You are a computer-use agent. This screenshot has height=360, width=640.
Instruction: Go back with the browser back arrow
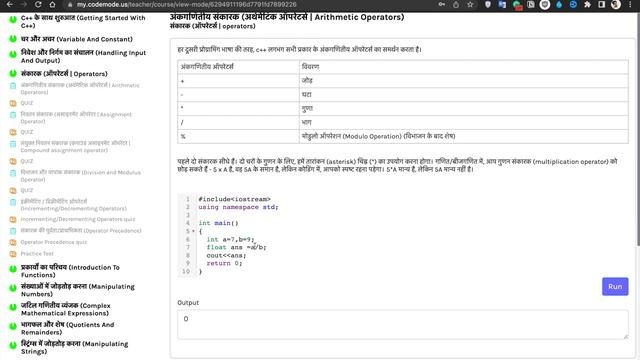[x=10, y=4]
